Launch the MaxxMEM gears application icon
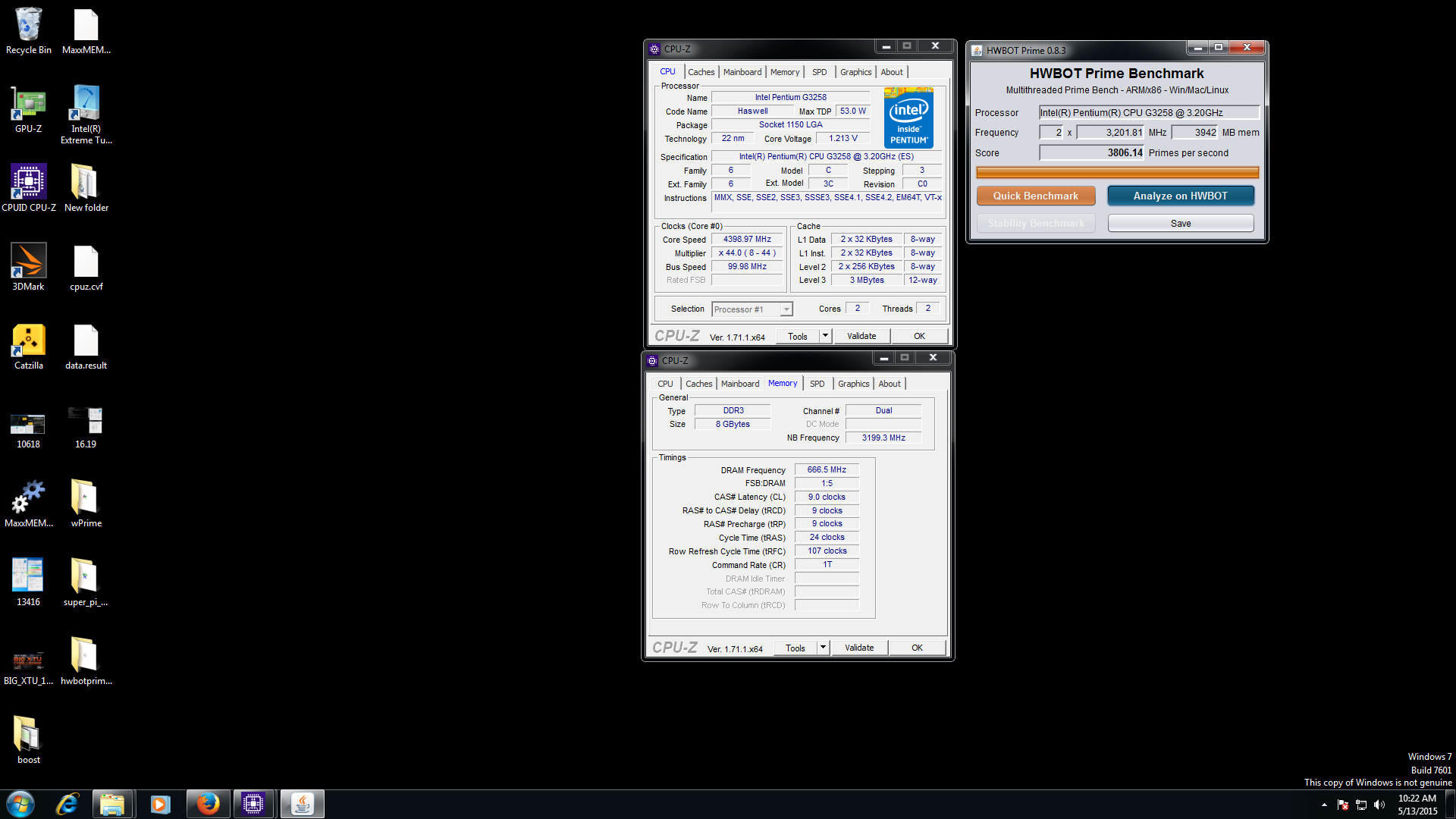Image resolution: width=1456 pixels, height=819 pixels. coord(29,504)
